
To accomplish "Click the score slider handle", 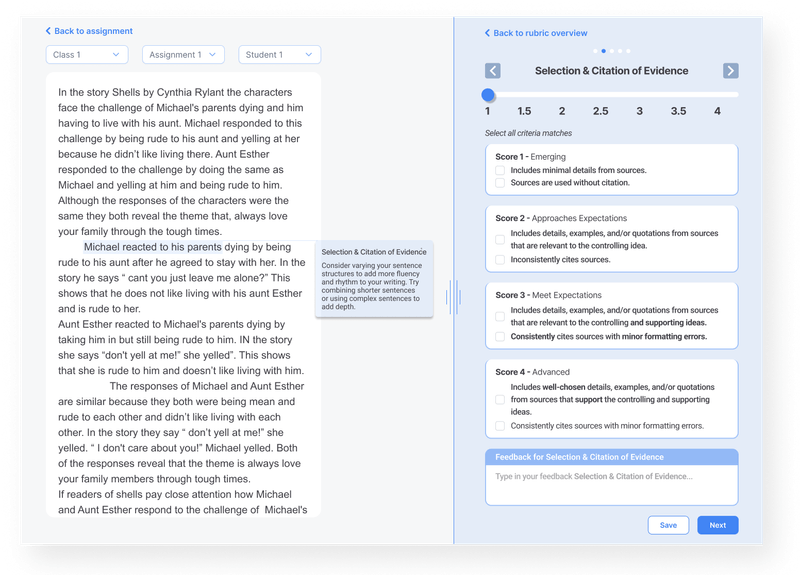I will point(488,95).
